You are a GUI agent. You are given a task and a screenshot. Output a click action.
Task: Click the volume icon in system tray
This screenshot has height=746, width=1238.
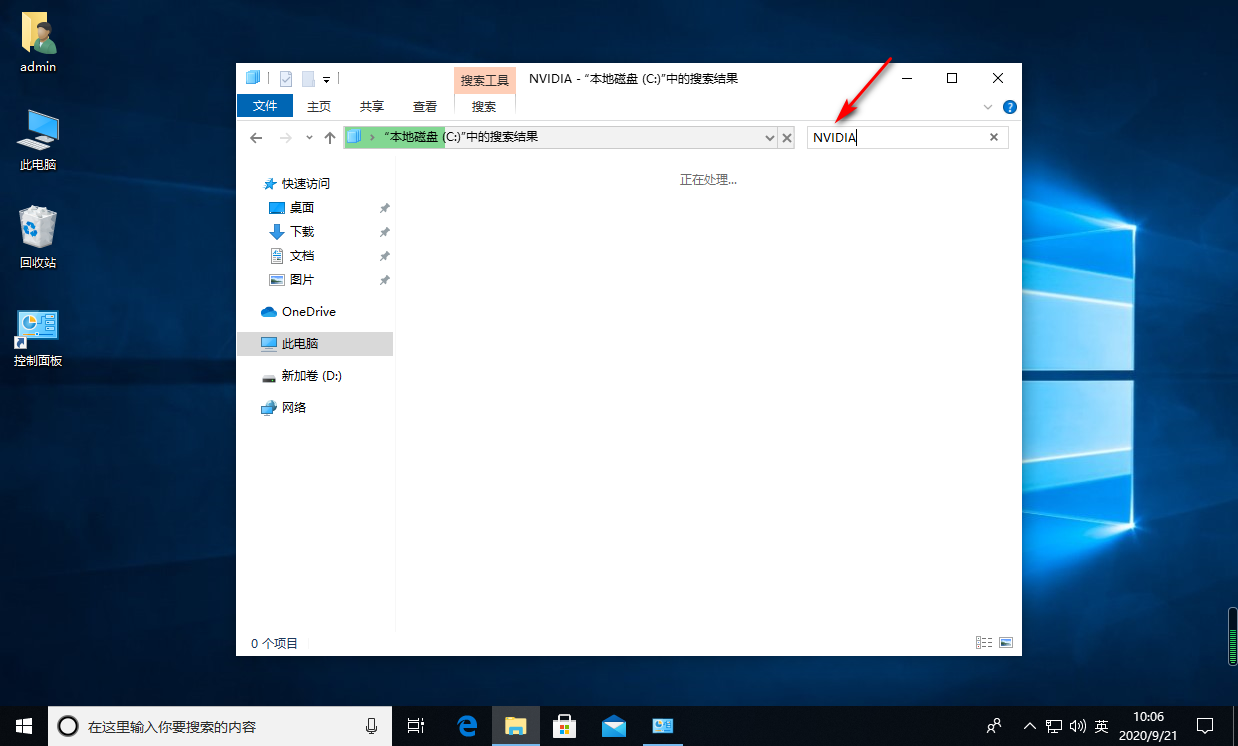point(1079,725)
